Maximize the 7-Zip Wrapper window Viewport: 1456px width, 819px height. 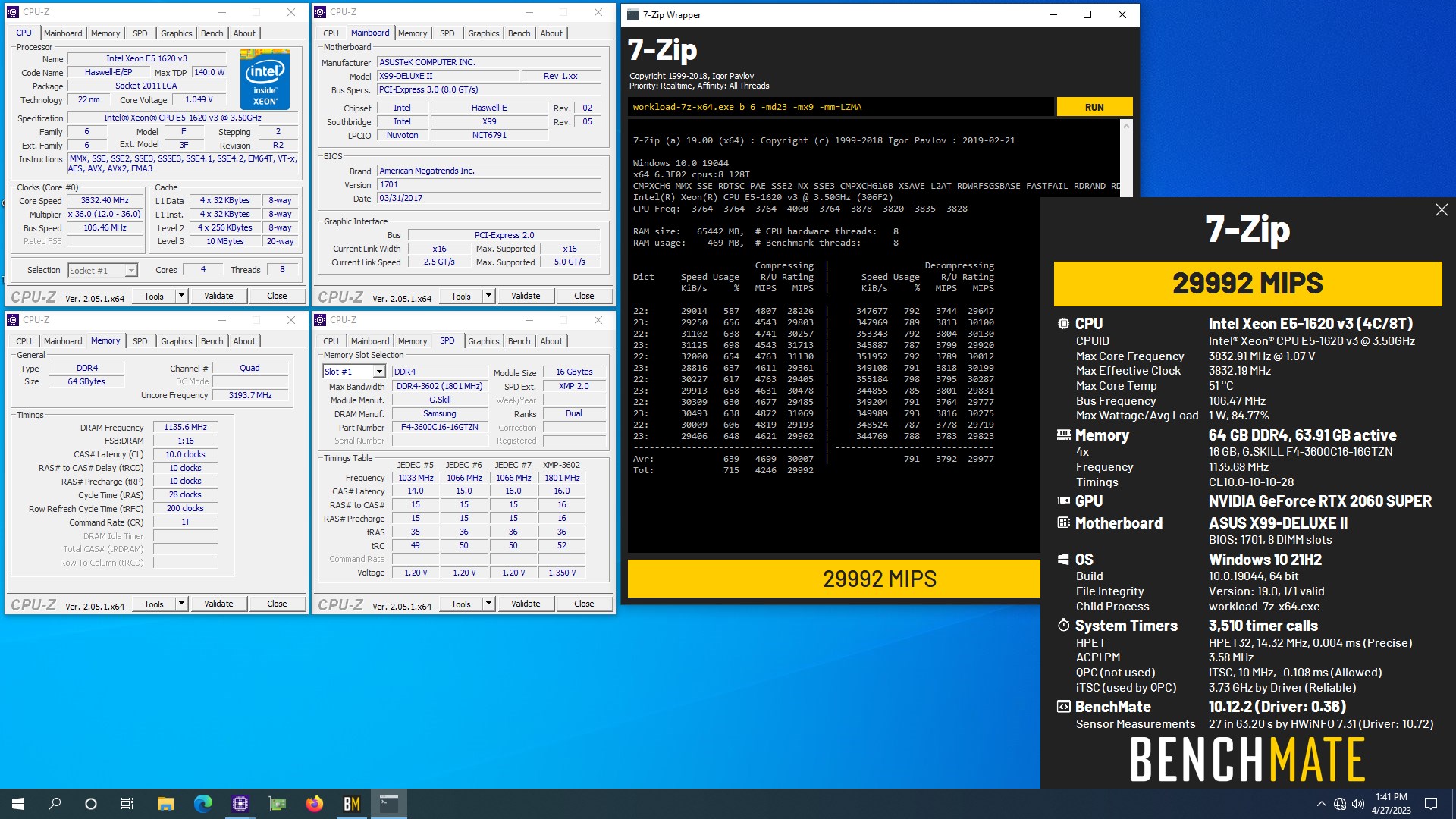pos(1087,14)
